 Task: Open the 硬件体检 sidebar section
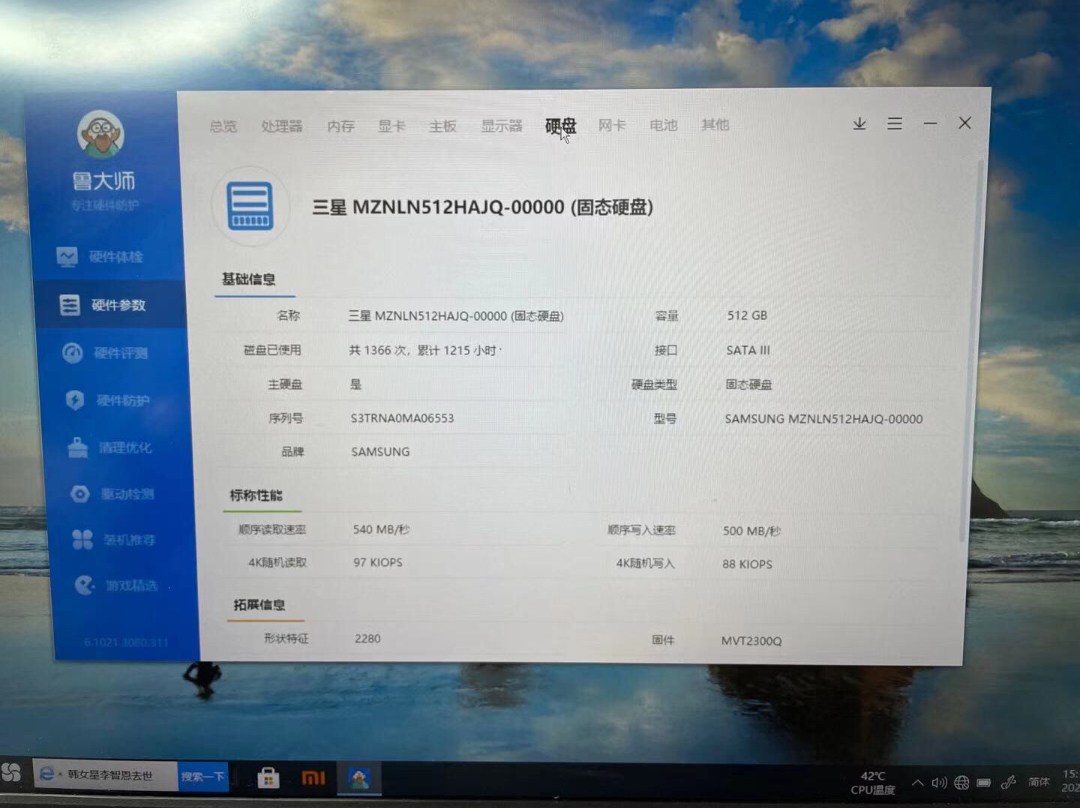(x=101, y=257)
